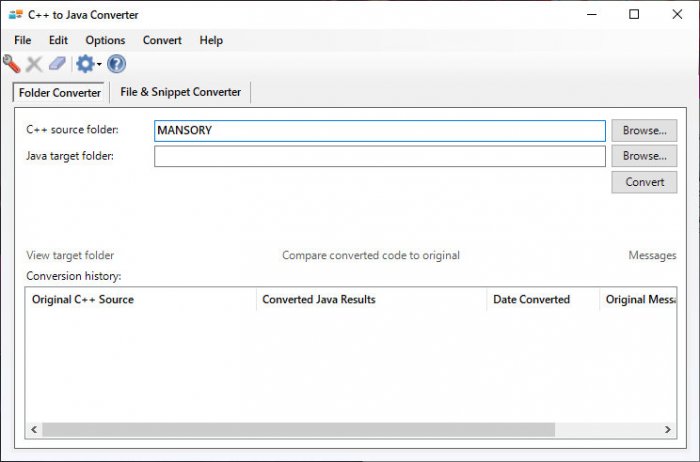700x462 pixels.
Task: Click the gear options icon
Action: tap(84, 64)
